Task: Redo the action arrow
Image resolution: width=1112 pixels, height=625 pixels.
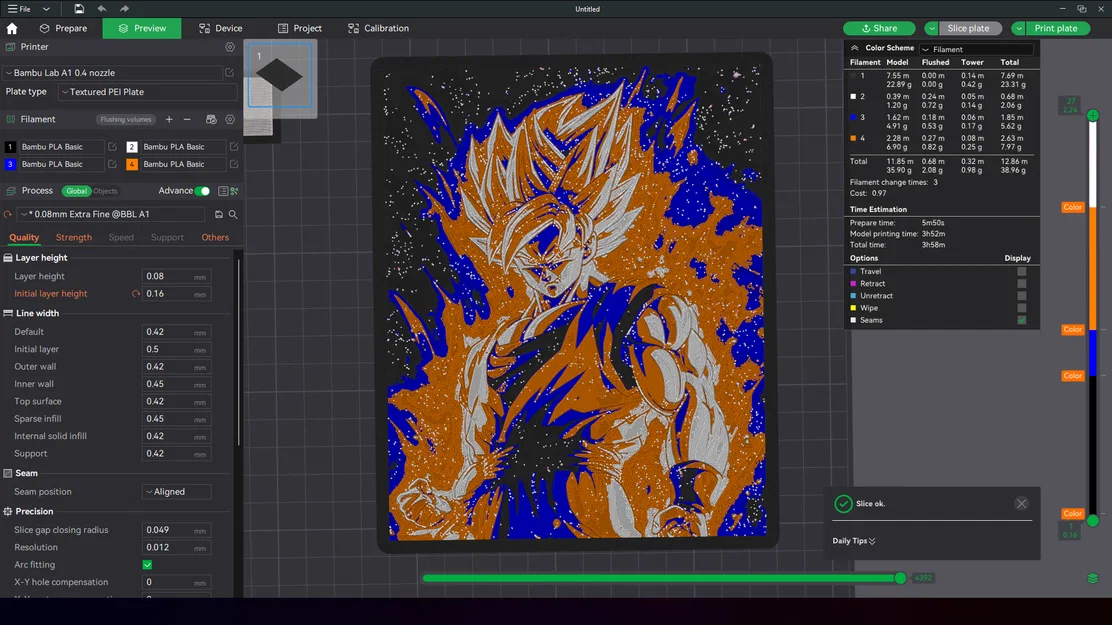Action: tap(124, 9)
